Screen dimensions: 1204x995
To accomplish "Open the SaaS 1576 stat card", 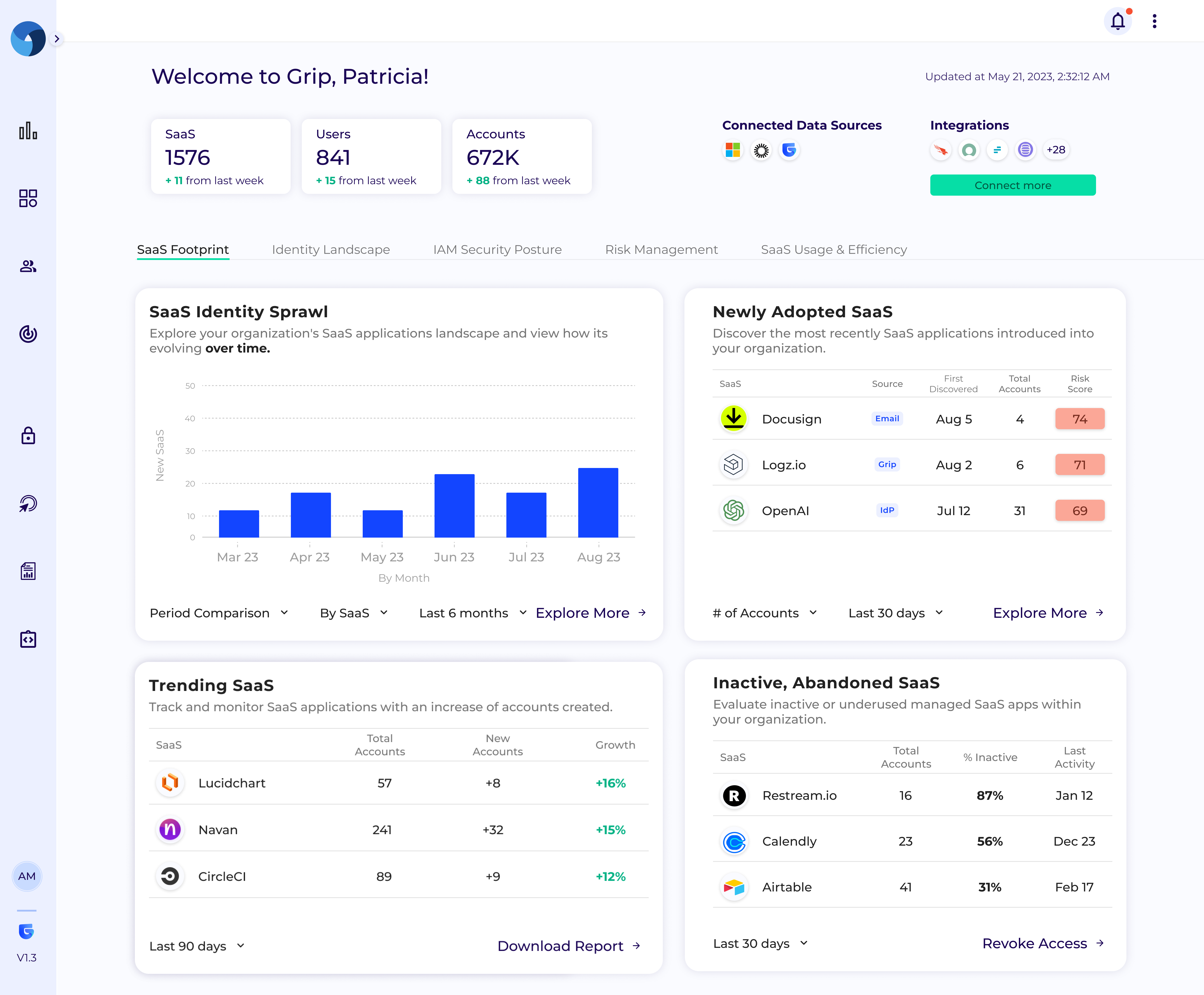I will (x=221, y=156).
